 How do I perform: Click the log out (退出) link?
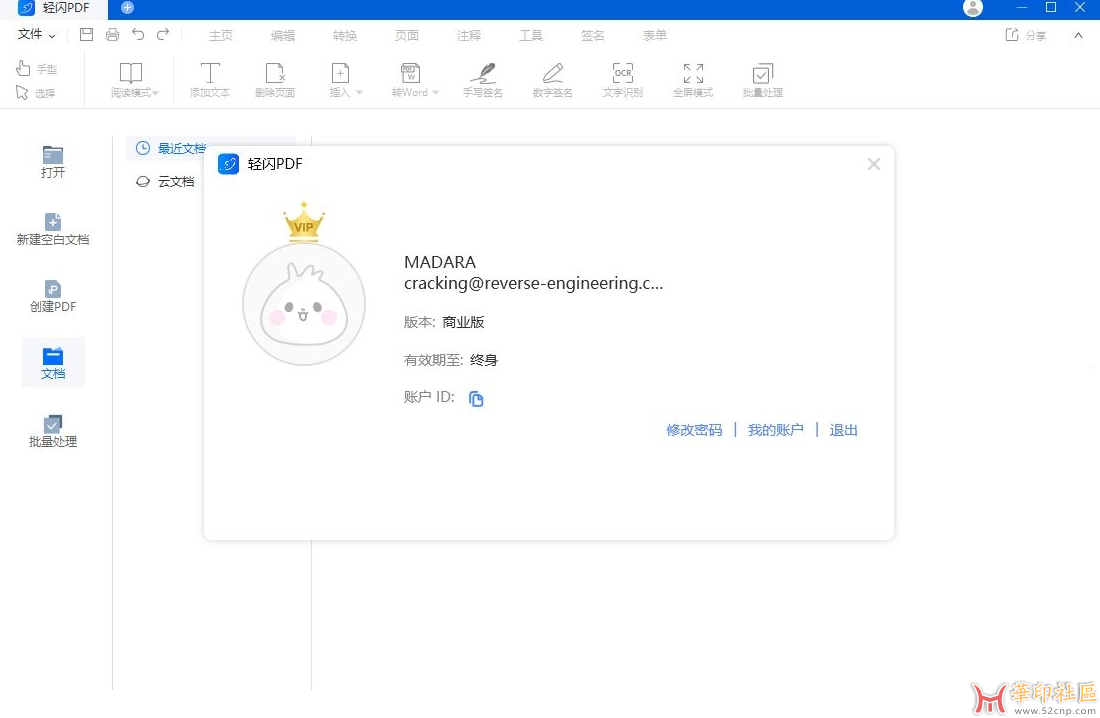point(843,430)
